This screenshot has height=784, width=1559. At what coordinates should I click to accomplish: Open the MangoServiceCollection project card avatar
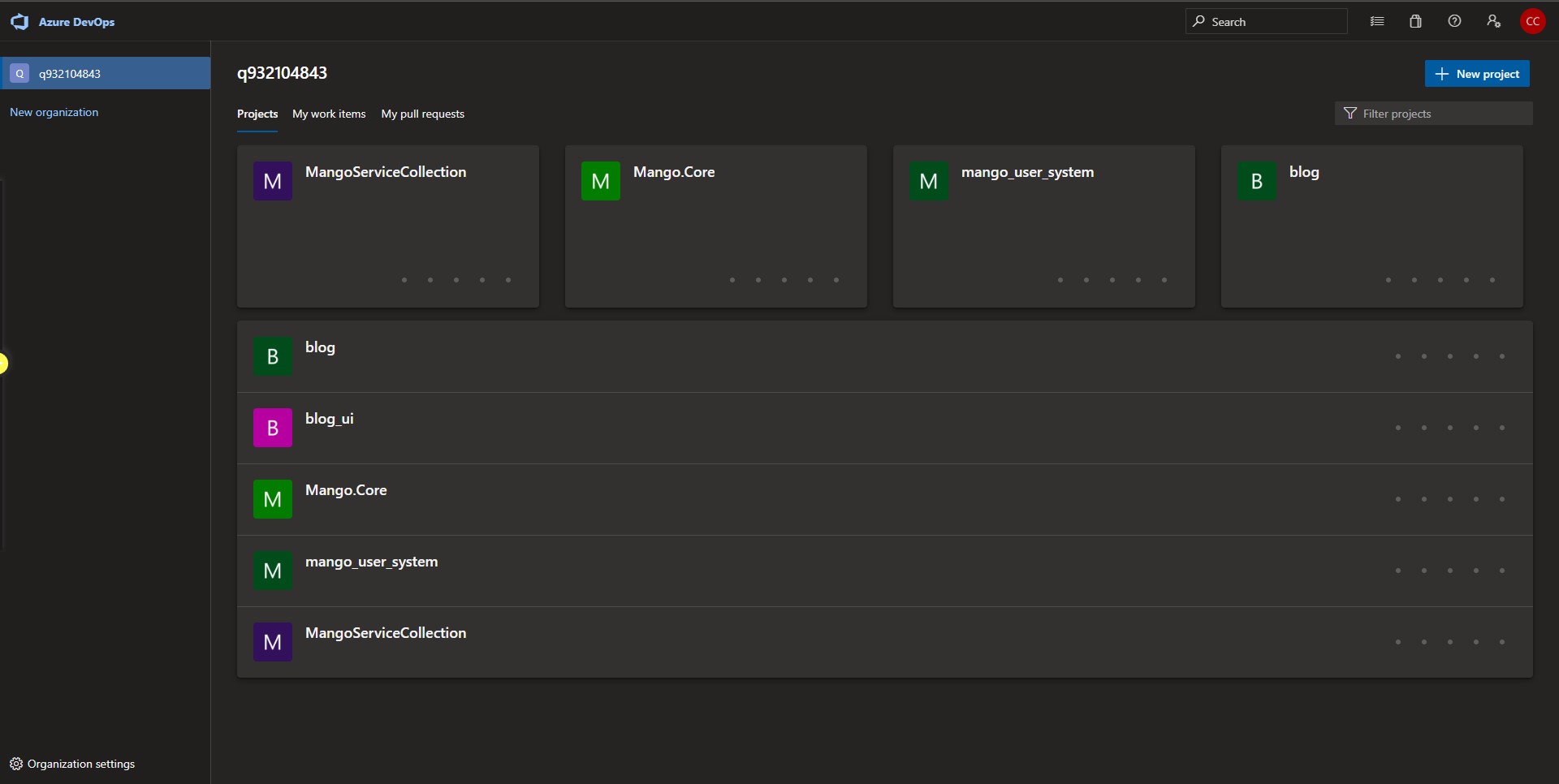click(x=271, y=180)
